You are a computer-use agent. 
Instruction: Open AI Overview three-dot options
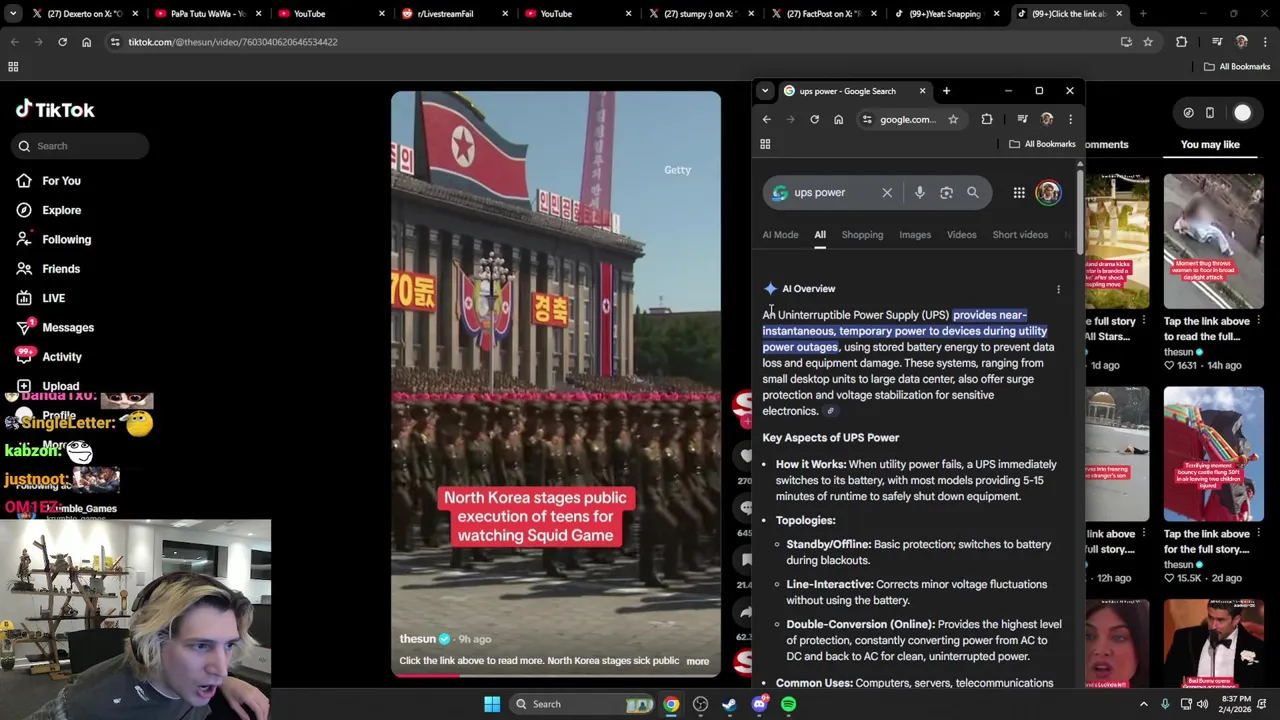tap(1058, 290)
